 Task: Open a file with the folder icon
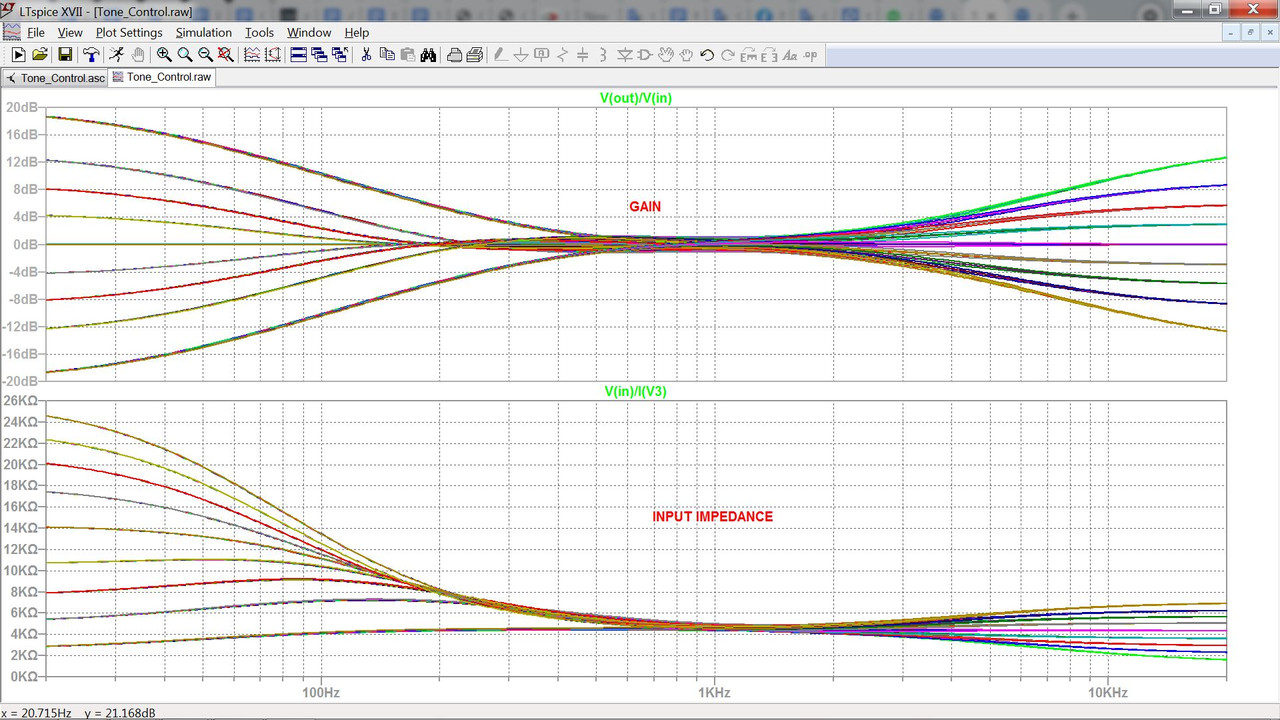(40, 55)
